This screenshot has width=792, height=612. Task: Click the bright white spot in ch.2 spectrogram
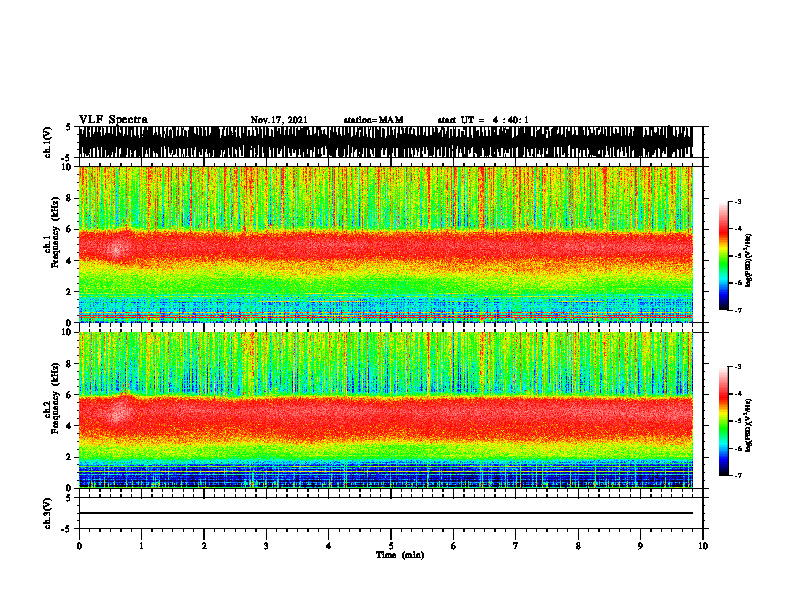pyautogui.click(x=117, y=414)
